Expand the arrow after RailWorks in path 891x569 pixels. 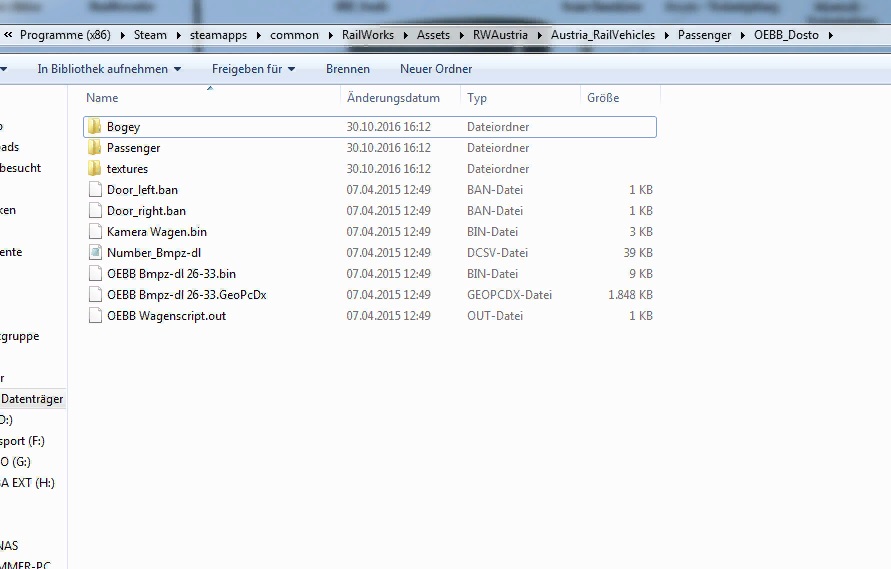tap(406, 35)
